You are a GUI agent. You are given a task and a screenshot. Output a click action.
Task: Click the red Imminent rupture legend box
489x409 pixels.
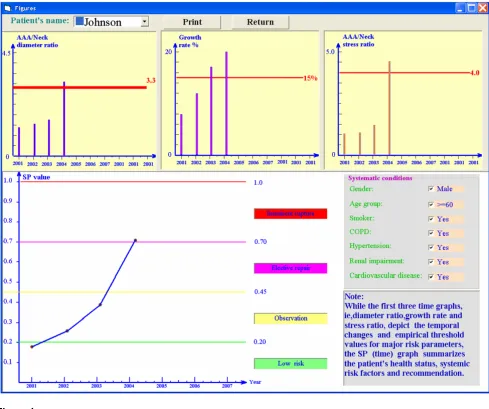(x=290, y=214)
